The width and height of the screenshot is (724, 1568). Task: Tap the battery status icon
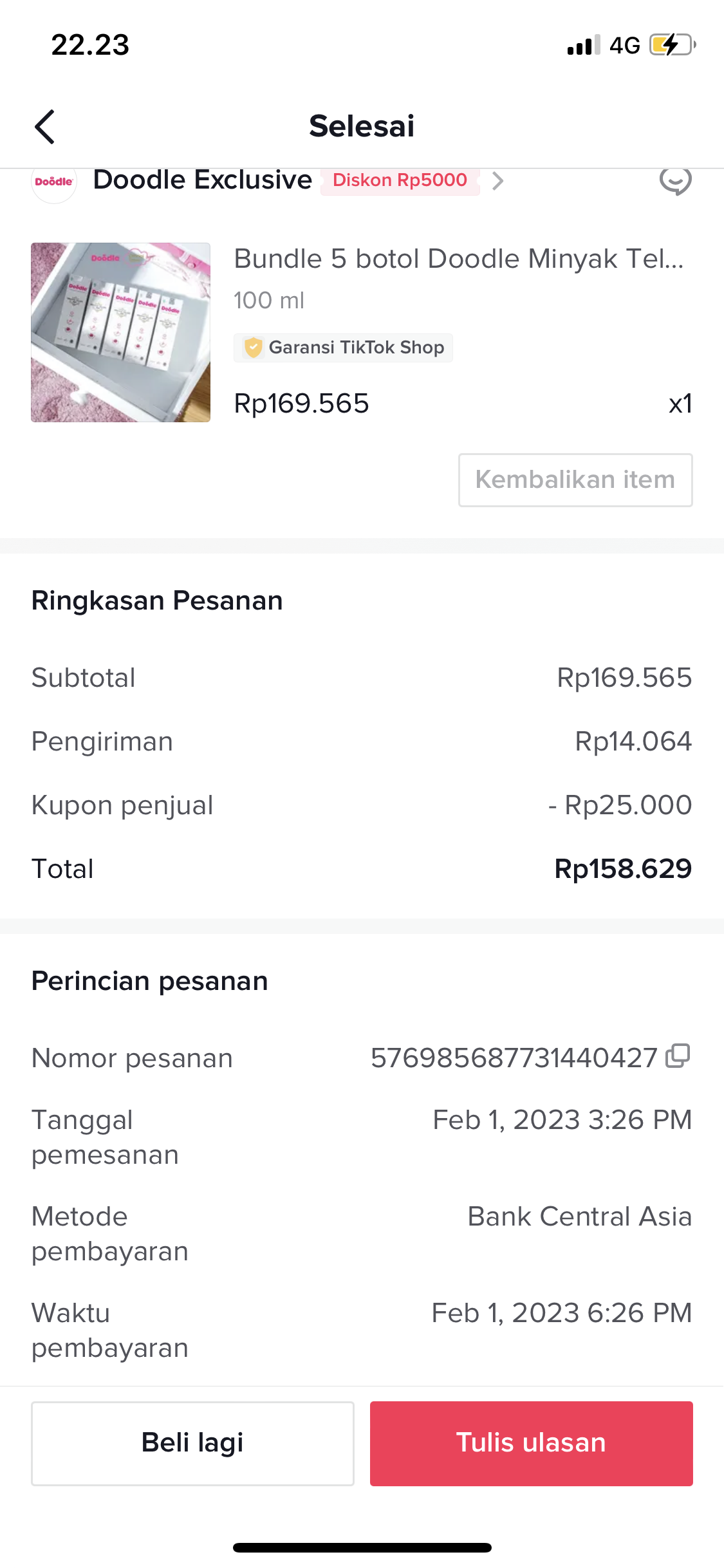[672, 45]
